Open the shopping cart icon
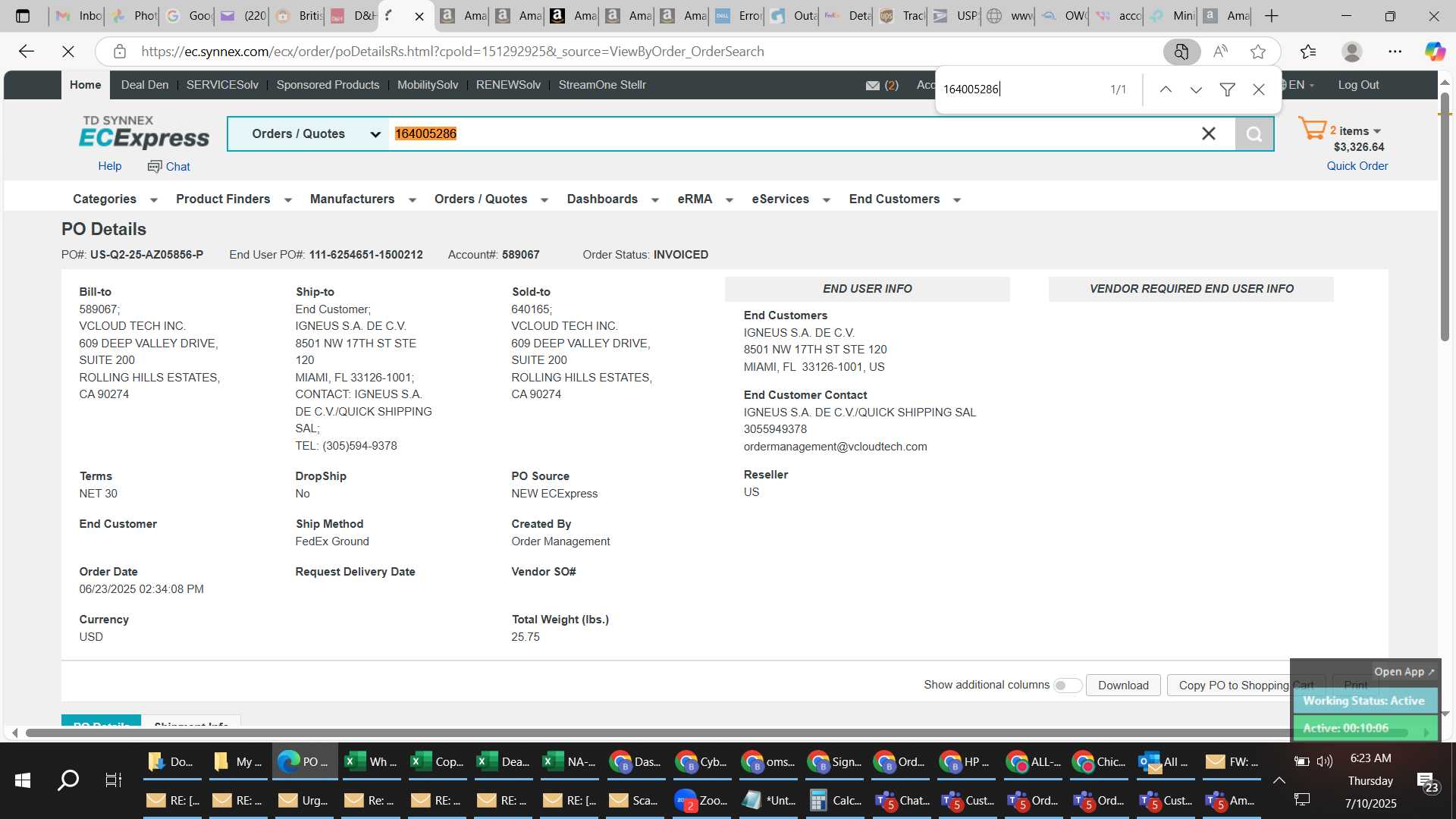This screenshot has width=1456, height=819. click(1312, 128)
